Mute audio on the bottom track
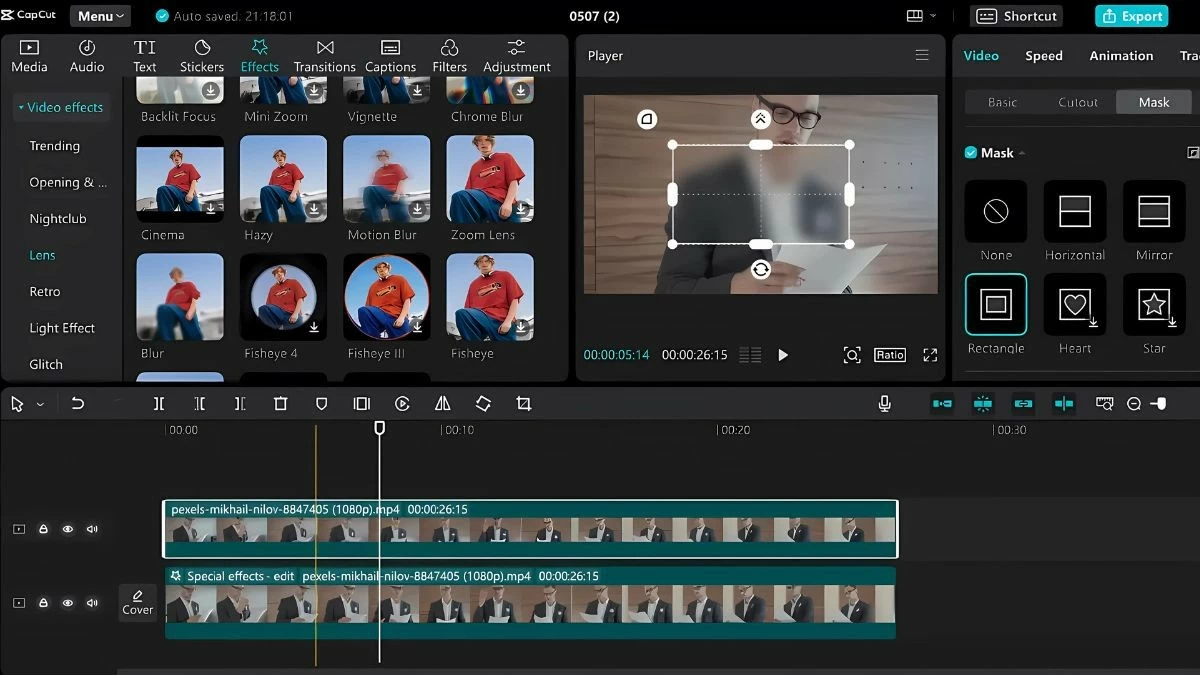This screenshot has height=675, width=1200. (92, 602)
